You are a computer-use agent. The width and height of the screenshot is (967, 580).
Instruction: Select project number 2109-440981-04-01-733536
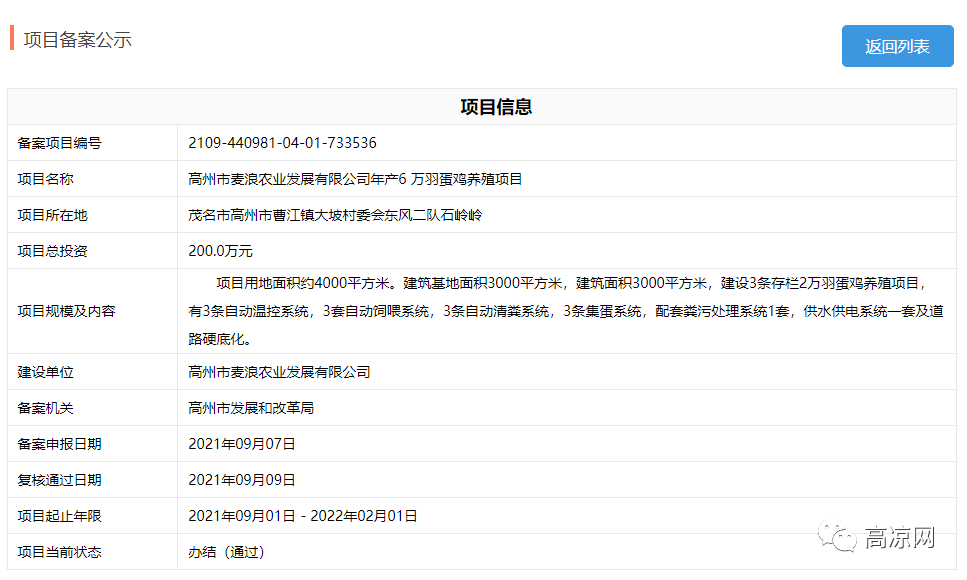point(282,143)
